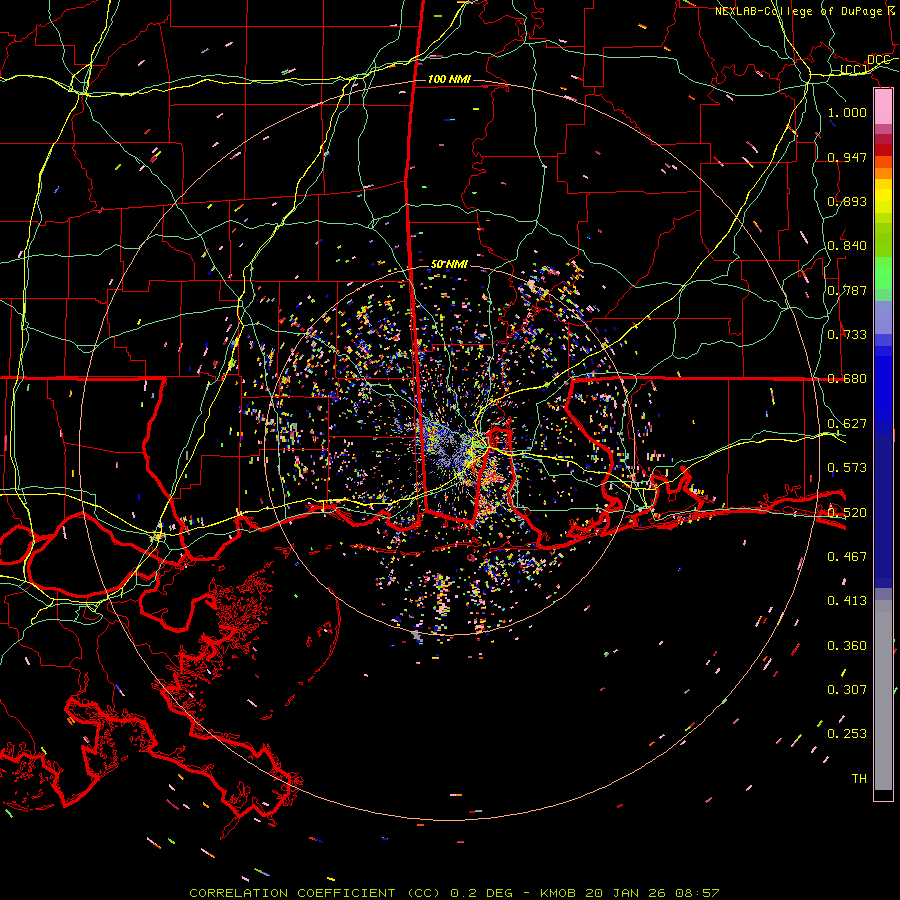Viewport: 900px width, 900px height.
Task: Select the 0.573 scale value
Action: pyautogui.click(x=847, y=468)
